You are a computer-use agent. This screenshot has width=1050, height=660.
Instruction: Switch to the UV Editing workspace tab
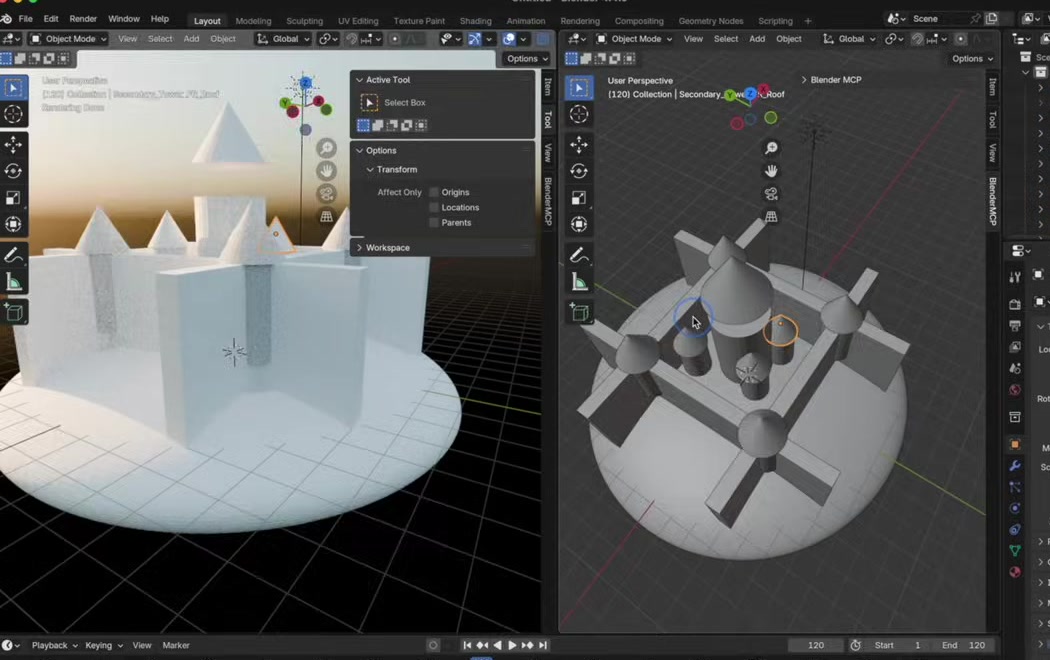[358, 20]
